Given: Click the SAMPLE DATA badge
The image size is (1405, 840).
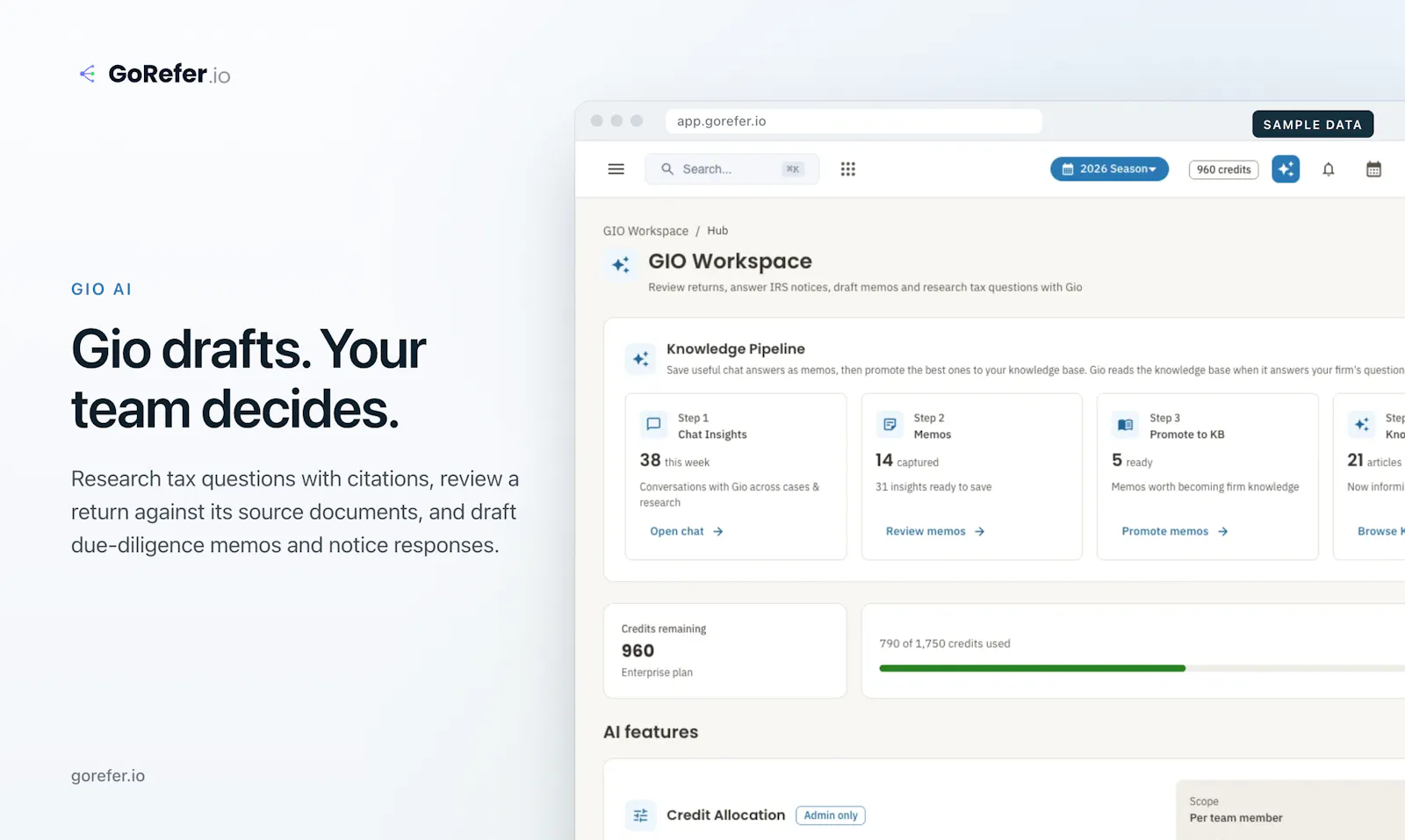Looking at the screenshot, I should 1313,125.
